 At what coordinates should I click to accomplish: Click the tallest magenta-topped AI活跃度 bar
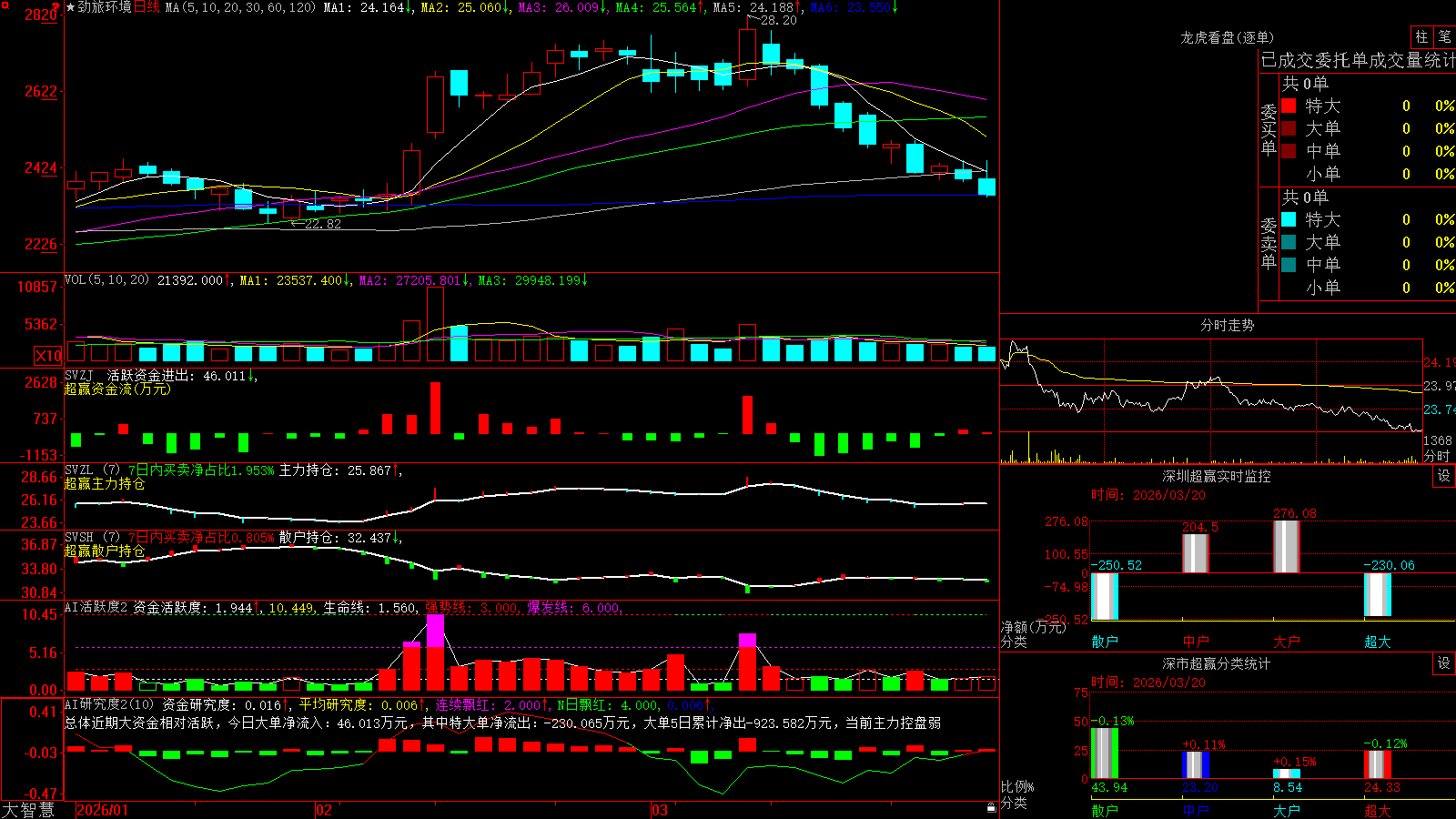pyautogui.click(x=435, y=652)
